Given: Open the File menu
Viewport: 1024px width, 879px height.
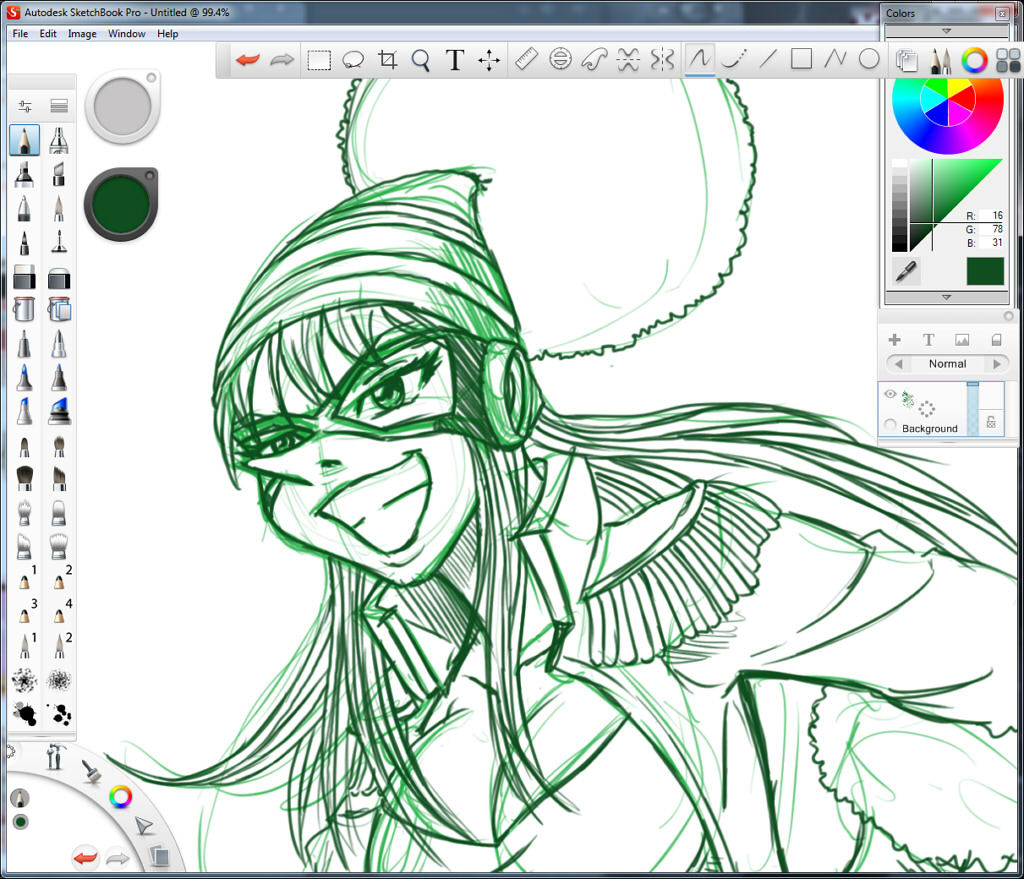Looking at the screenshot, I should [20, 33].
